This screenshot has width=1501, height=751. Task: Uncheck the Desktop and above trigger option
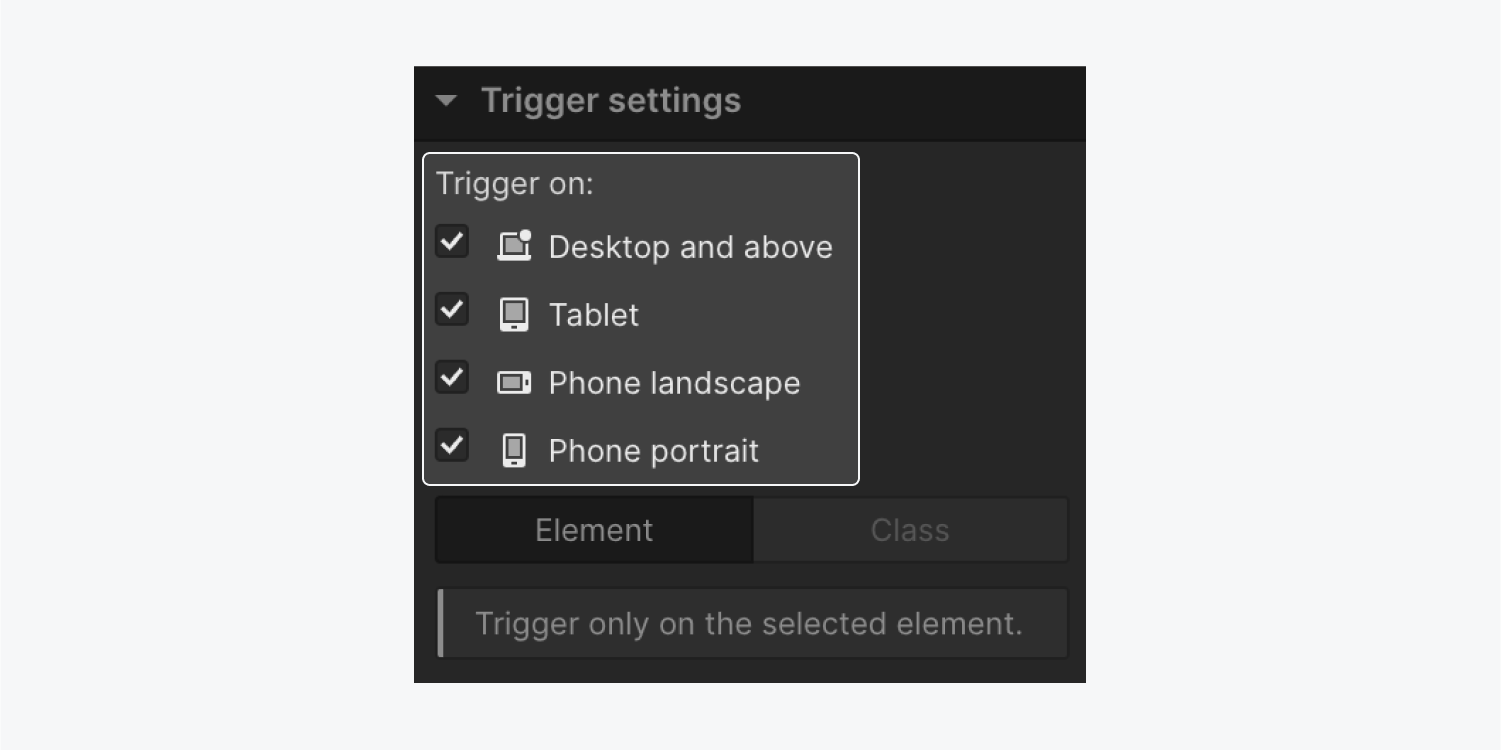451,242
